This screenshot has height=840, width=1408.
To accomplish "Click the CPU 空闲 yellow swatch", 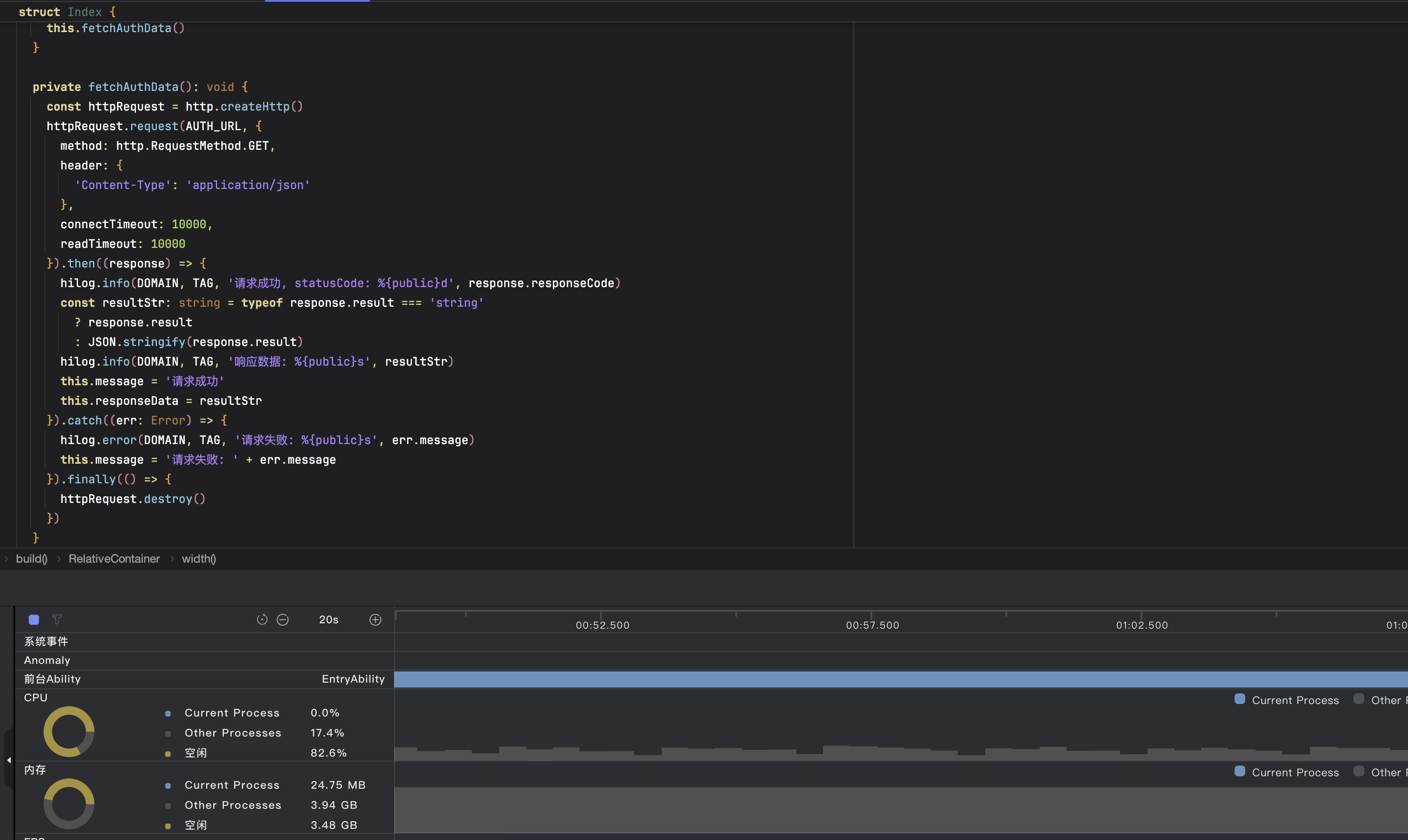I will [x=168, y=754].
